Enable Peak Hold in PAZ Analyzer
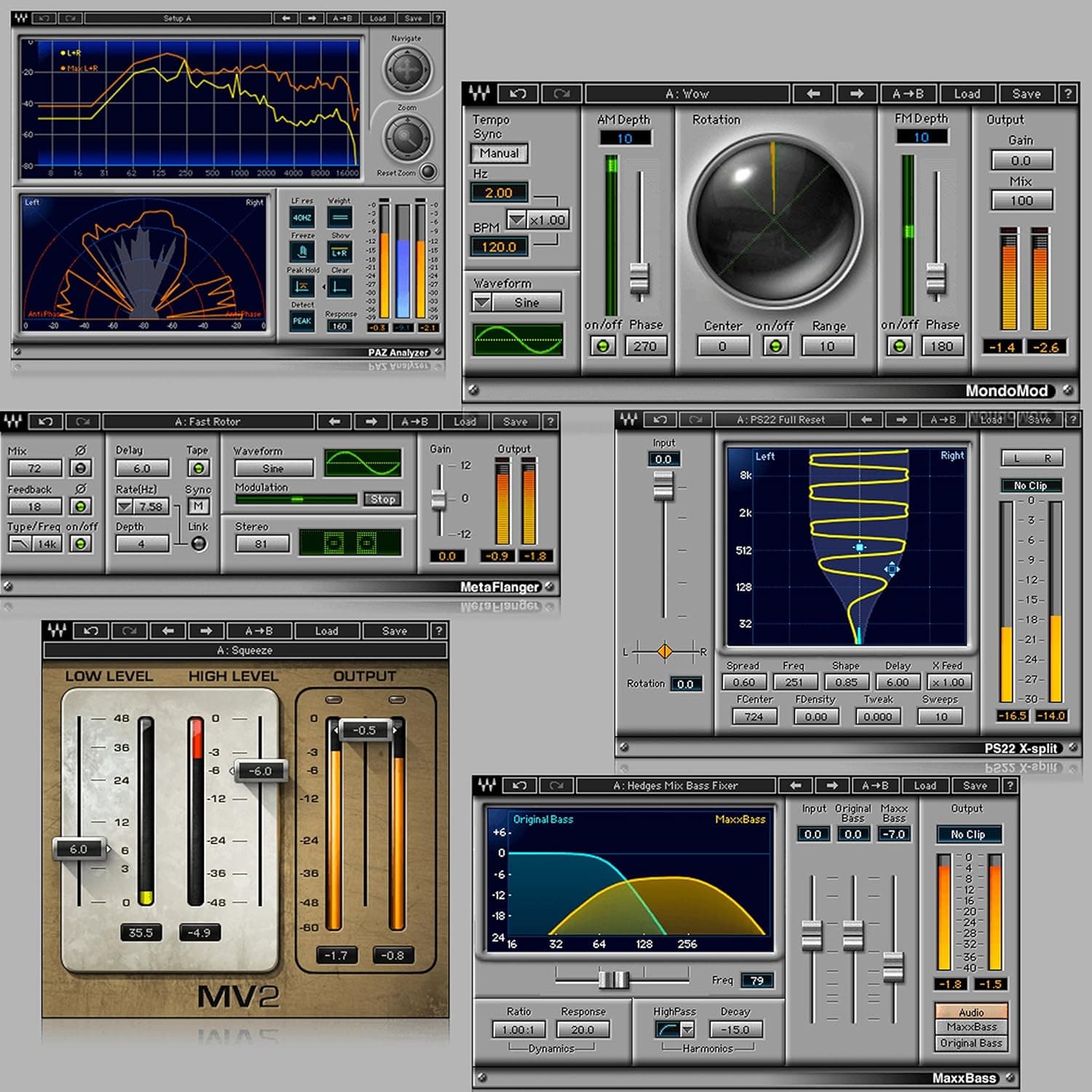The width and height of the screenshot is (1092, 1092). click(301, 286)
